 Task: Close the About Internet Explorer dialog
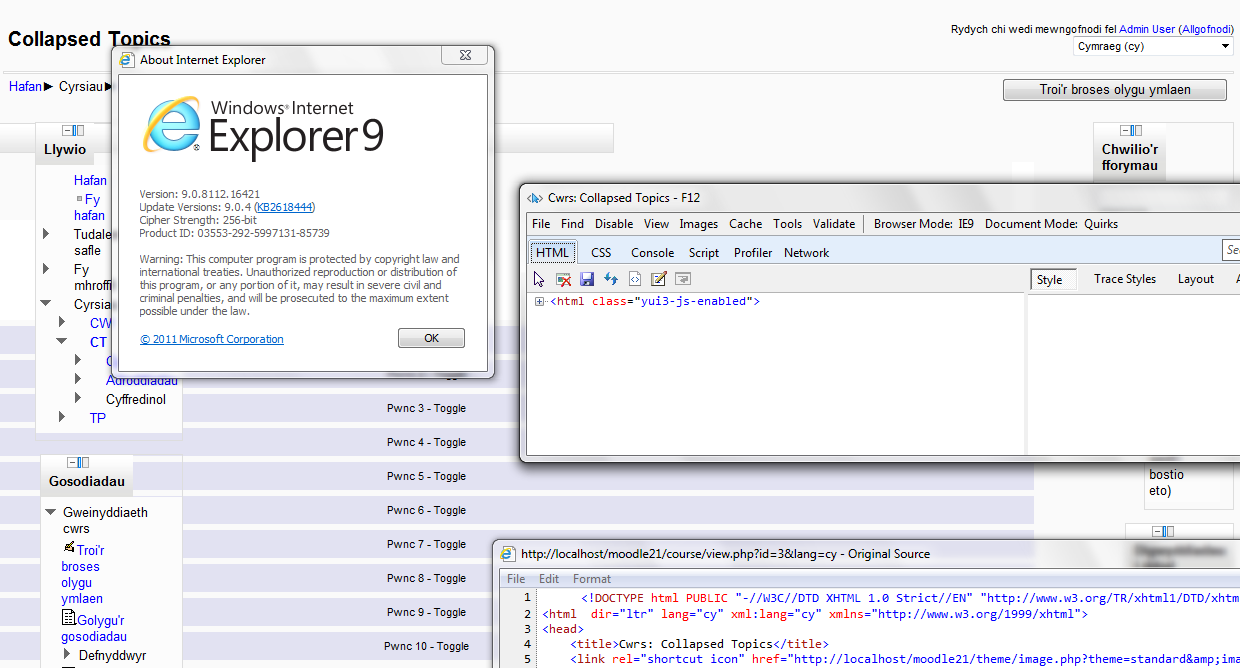465,56
